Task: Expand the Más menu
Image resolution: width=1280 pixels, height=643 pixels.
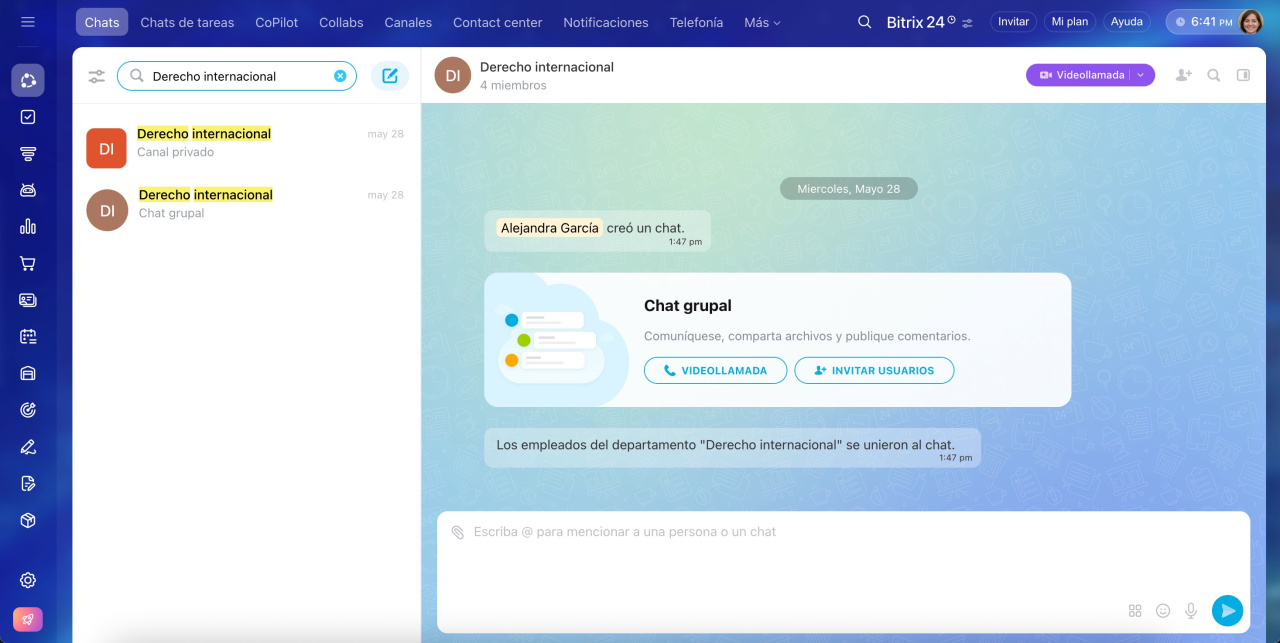Action: pyautogui.click(x=762, y=22)
